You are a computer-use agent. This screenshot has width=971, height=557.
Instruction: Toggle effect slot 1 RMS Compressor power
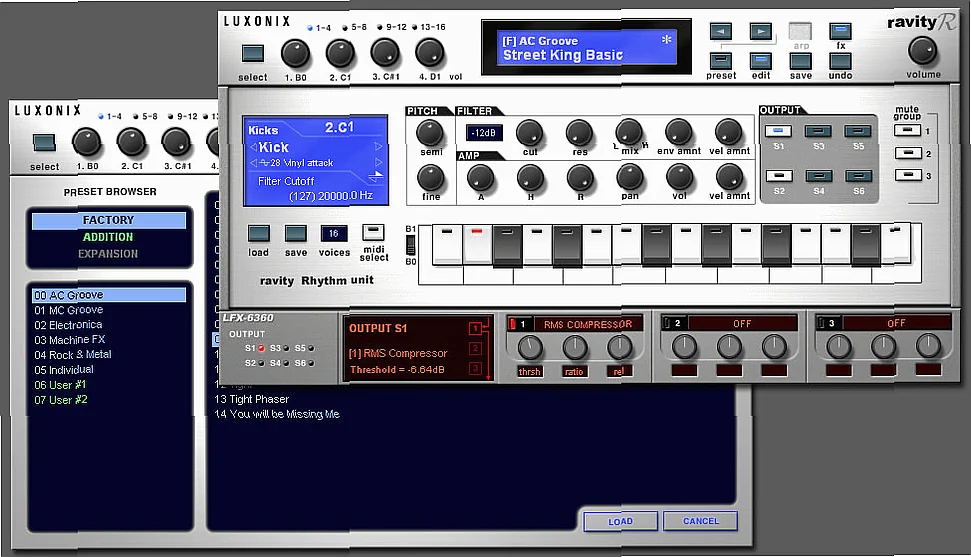tap(512, 323)
